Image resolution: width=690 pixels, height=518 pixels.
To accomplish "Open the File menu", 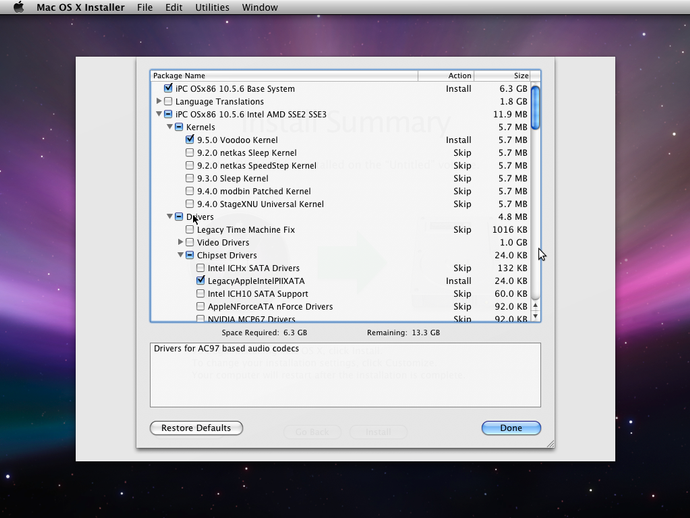I will (x=145, y=7).
